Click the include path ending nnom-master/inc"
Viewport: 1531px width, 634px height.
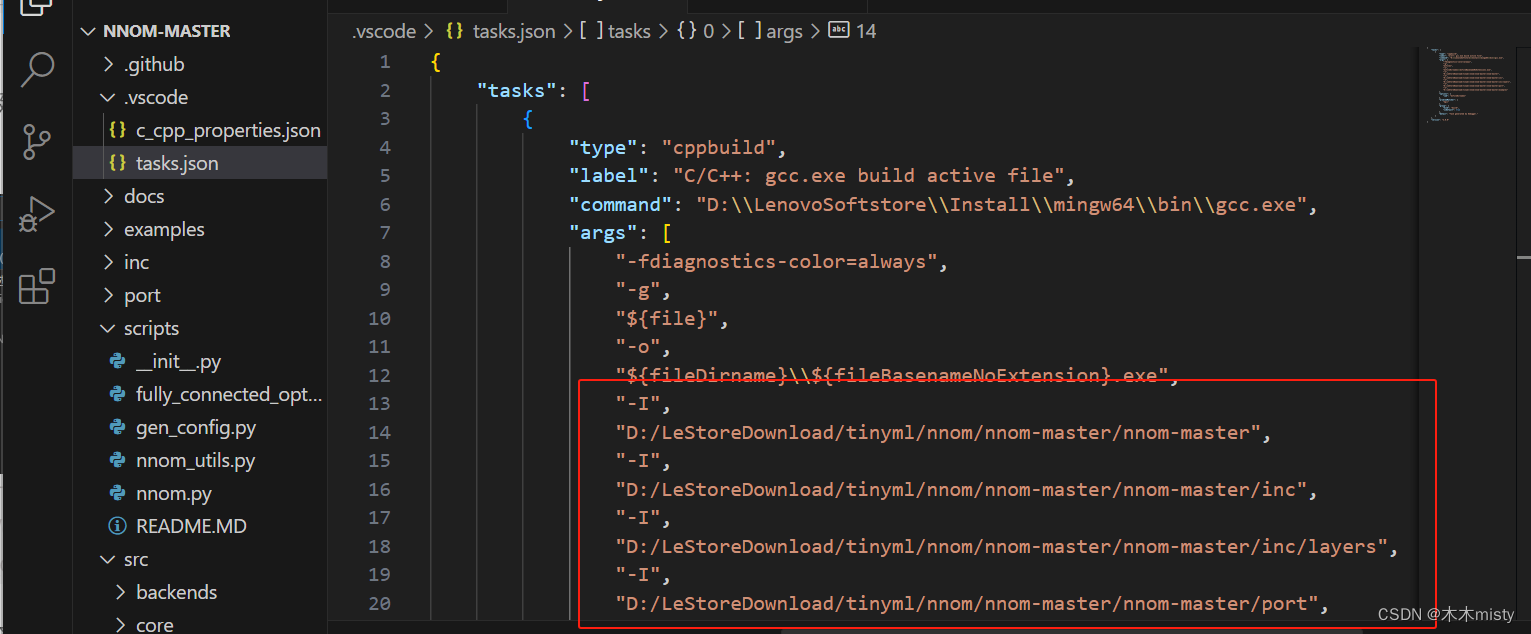pos(962,489)
